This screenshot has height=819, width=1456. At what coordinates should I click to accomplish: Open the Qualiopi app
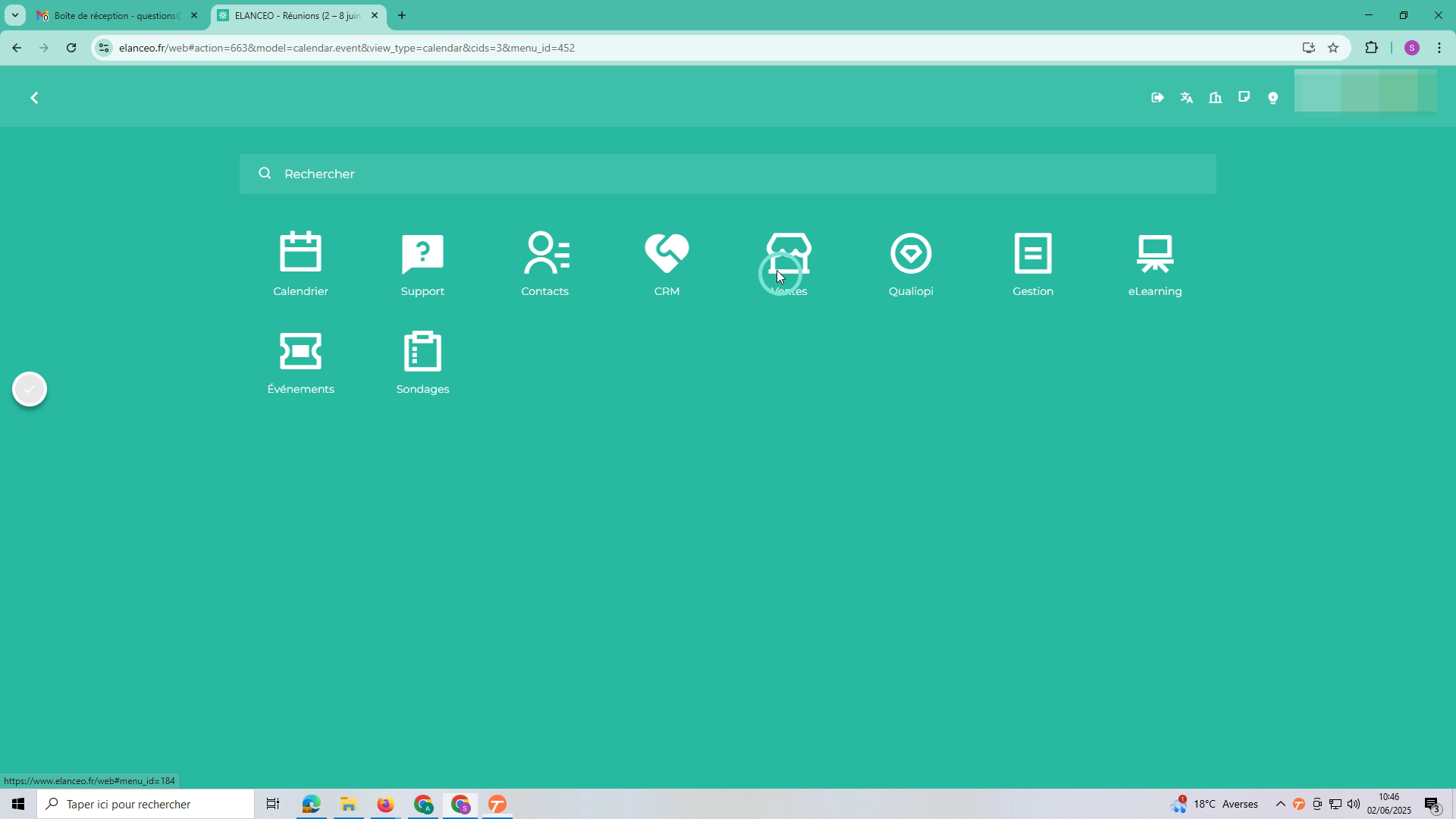(x=911, y=264)
